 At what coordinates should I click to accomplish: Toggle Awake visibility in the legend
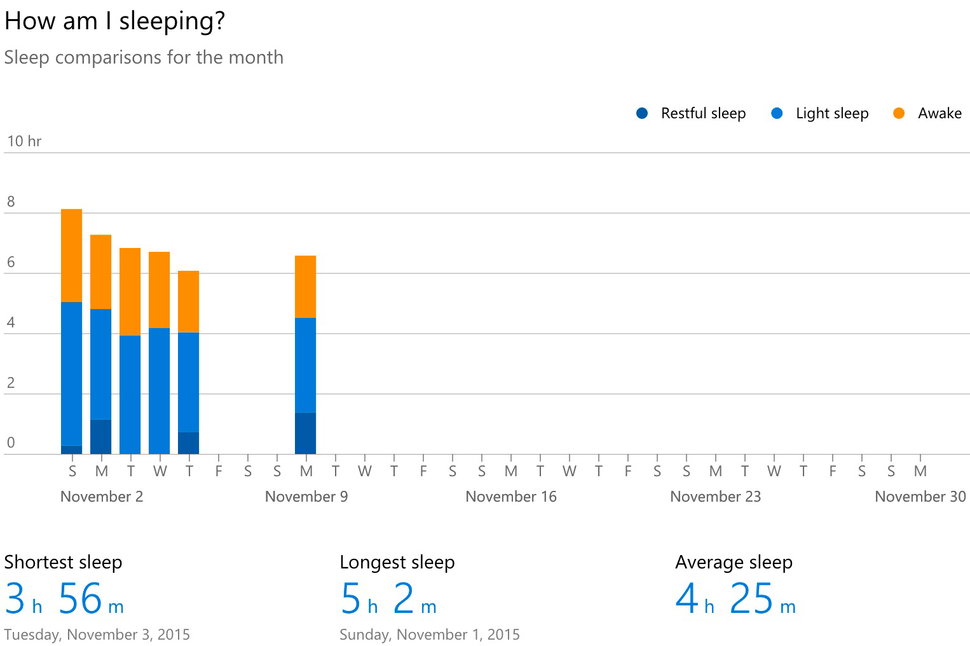click(936, 113)
